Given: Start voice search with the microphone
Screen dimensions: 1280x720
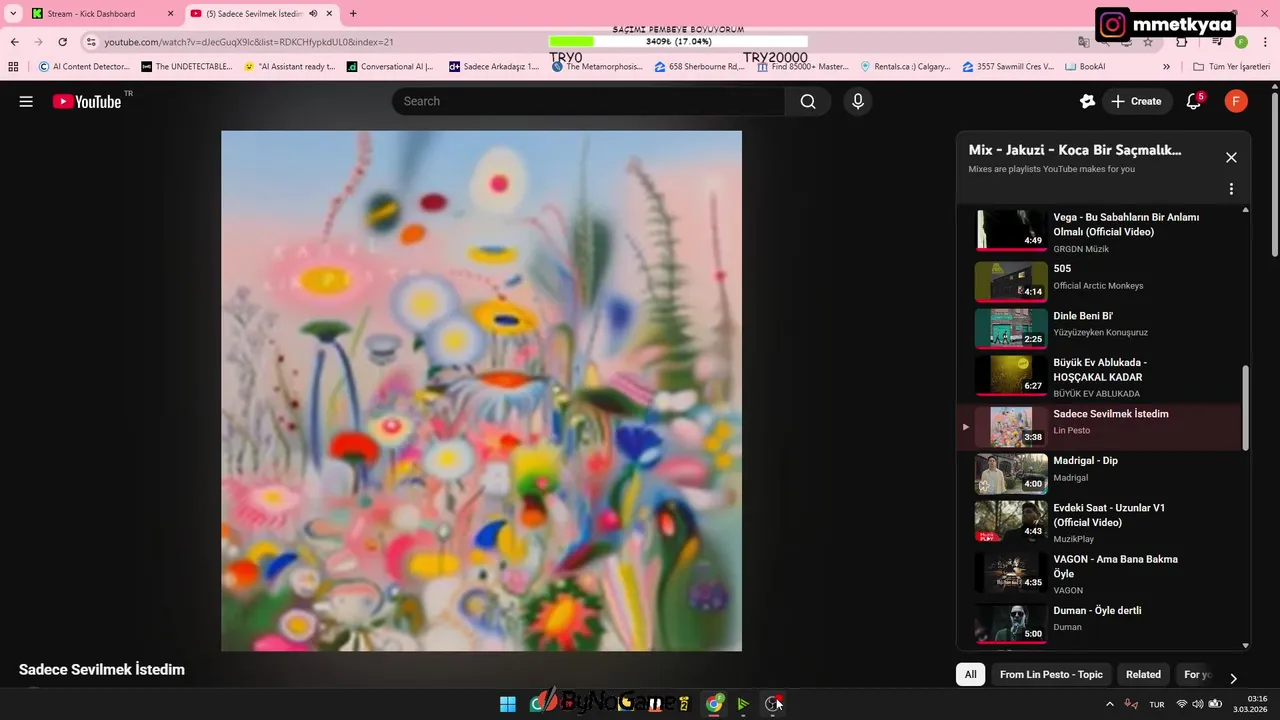Looking at the screenshot, I should coord(857,101).
